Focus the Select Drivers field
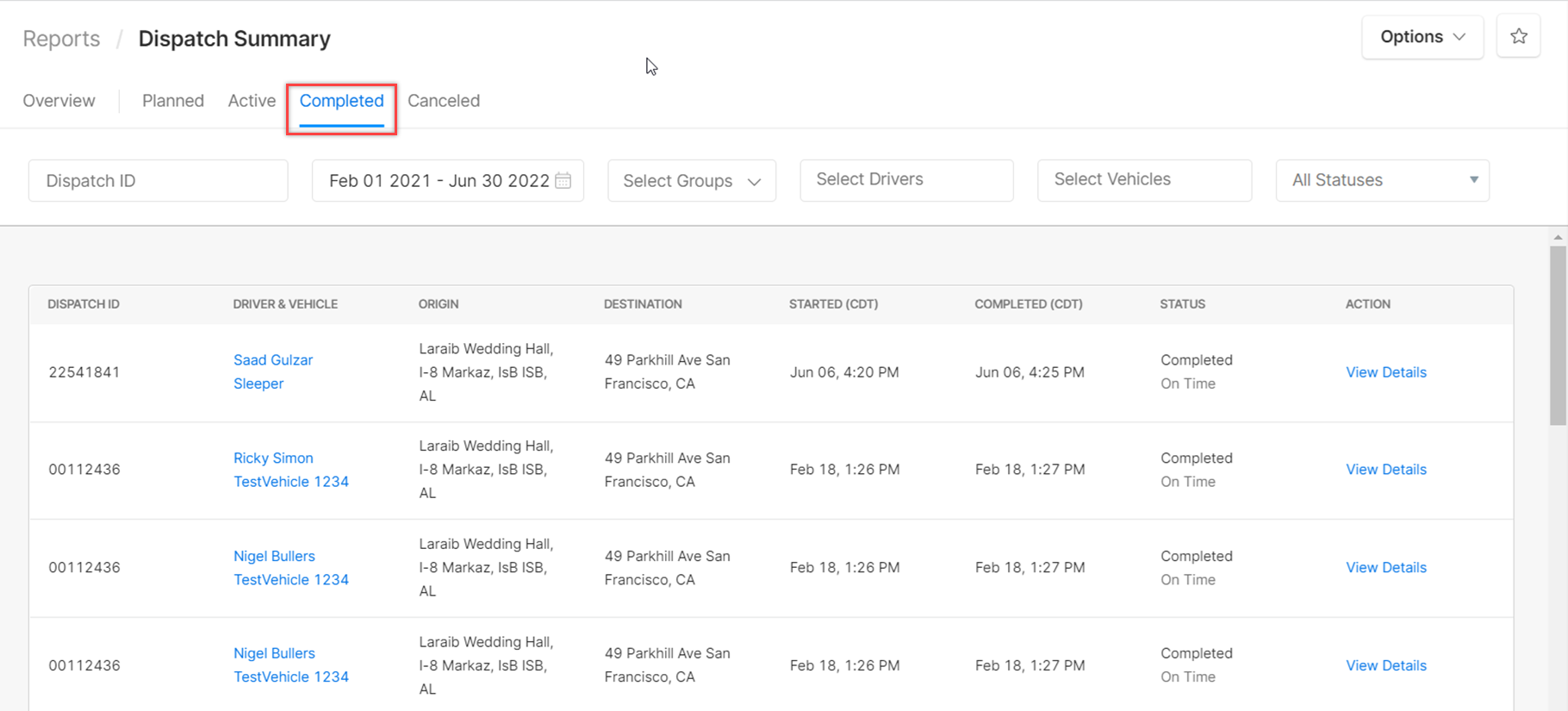This screenshot has width=1568, height=711. pos(906,180)
